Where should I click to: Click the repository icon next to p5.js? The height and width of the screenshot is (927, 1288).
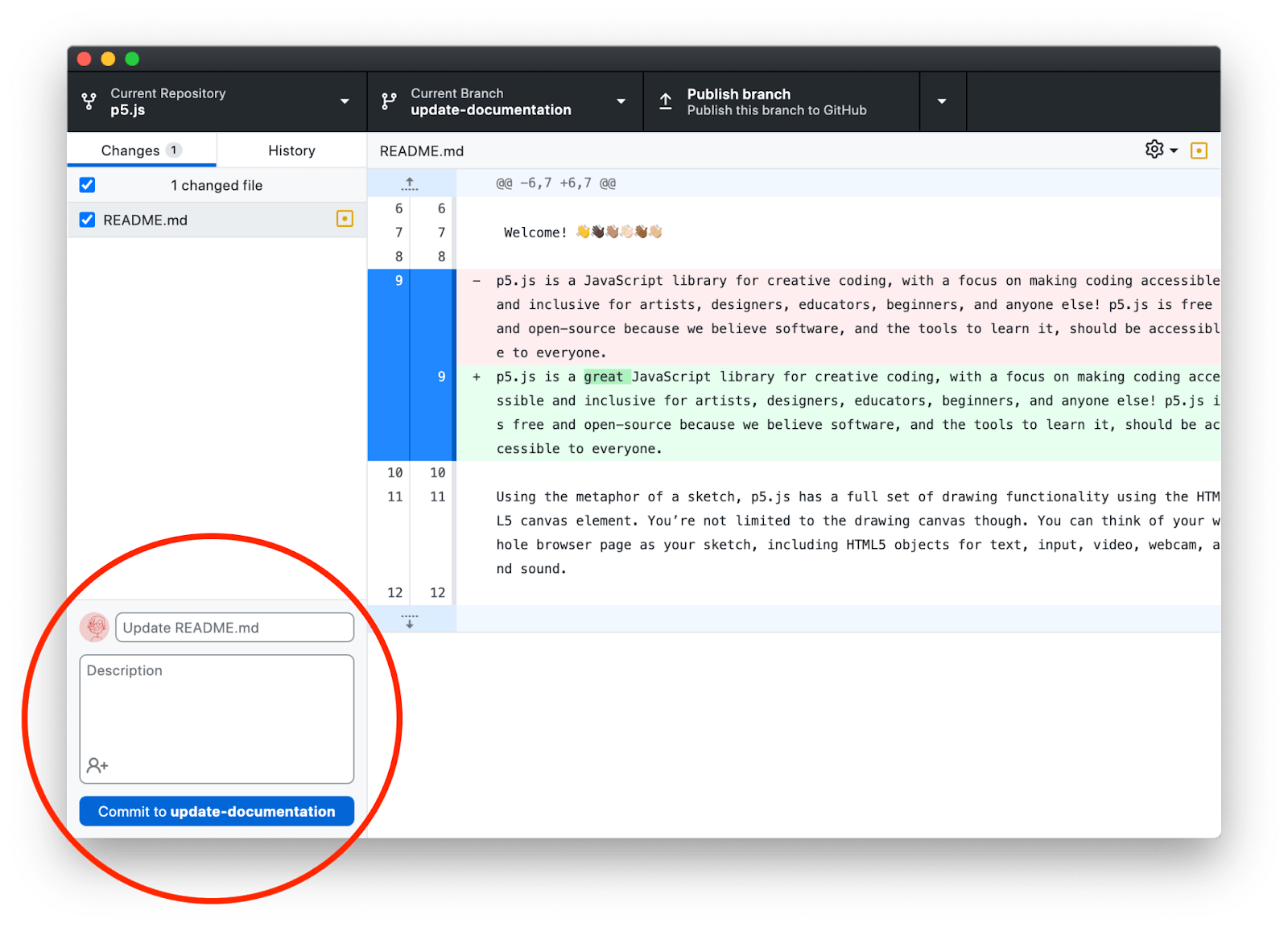pos(89,101)
